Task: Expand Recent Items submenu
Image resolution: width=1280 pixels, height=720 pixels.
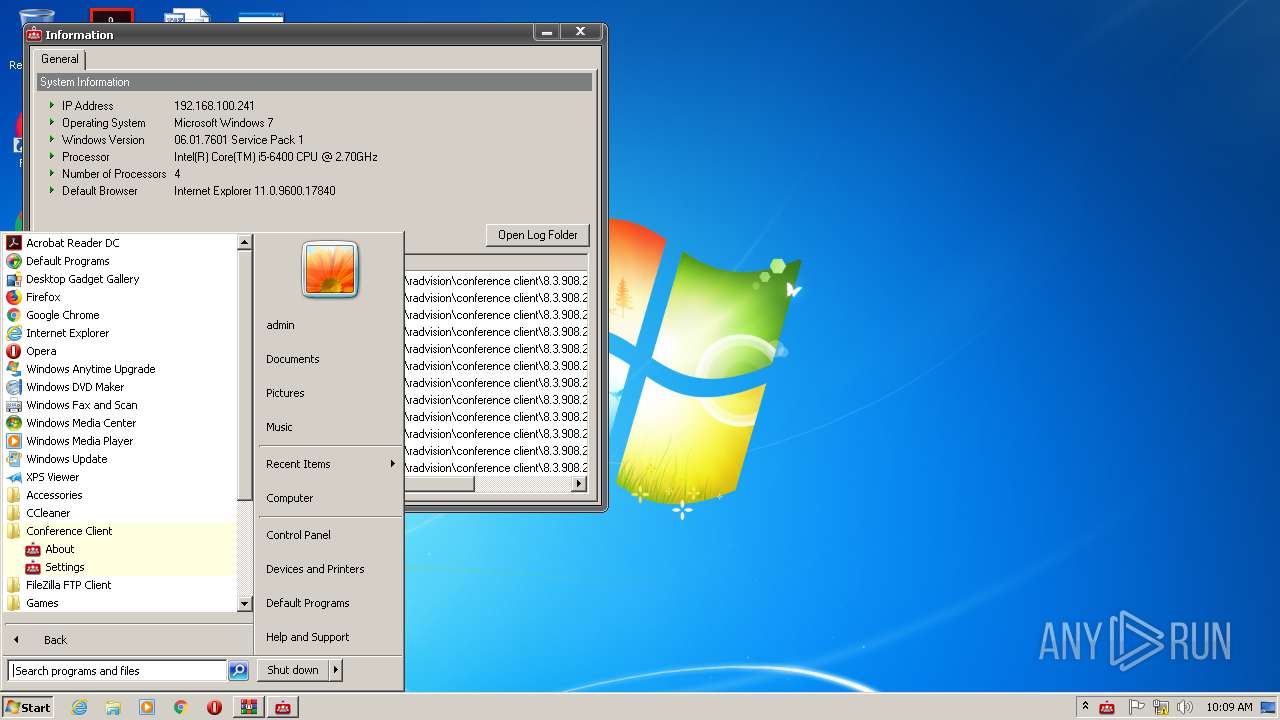Action: pyautogui.click(x=392, y=464)
